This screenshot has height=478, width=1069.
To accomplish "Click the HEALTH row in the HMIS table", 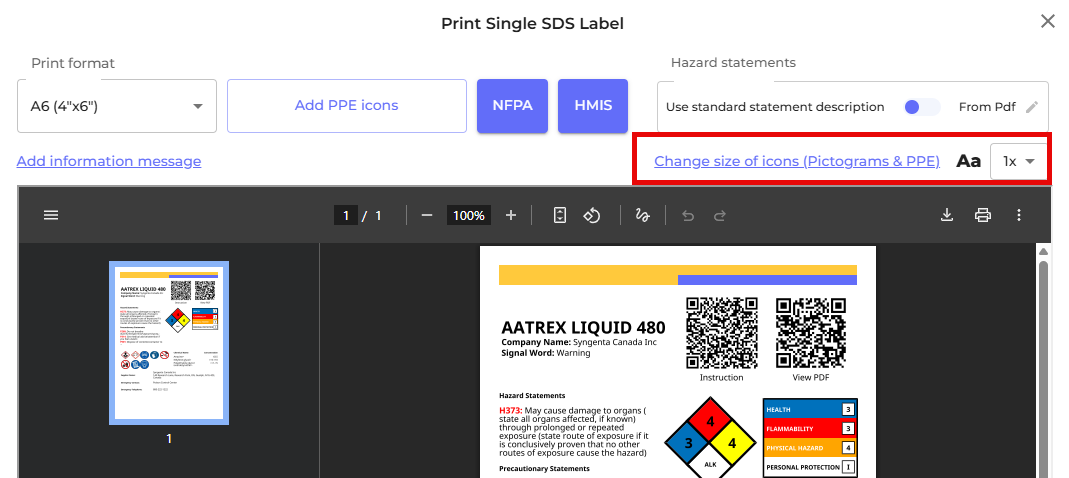I will click(x=810, y=410).
